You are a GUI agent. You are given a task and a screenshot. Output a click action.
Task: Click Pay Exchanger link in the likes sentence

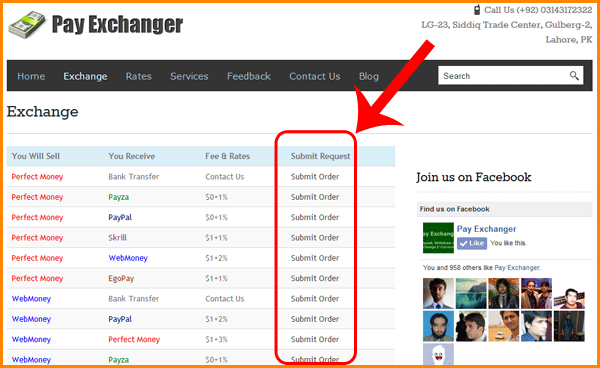(x=517, y=268)
